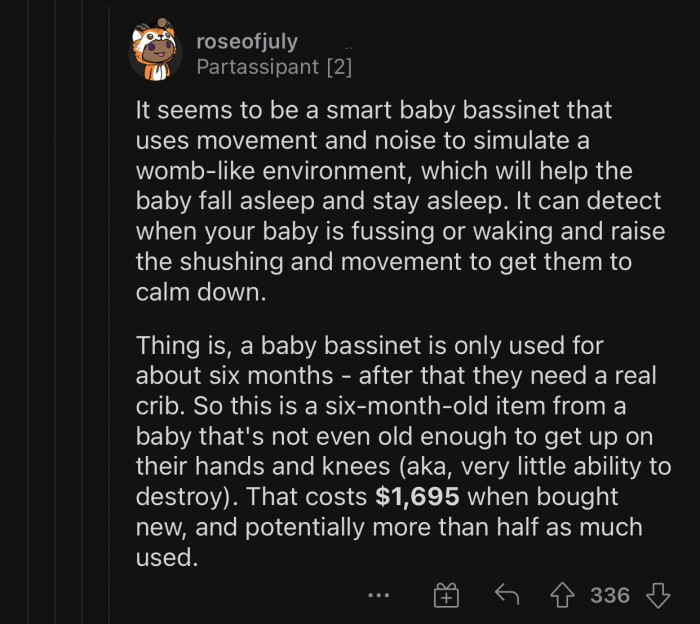Tap the paragraph starting 'It seems to be'
This screenshot has height=624, width=700.
400,200
